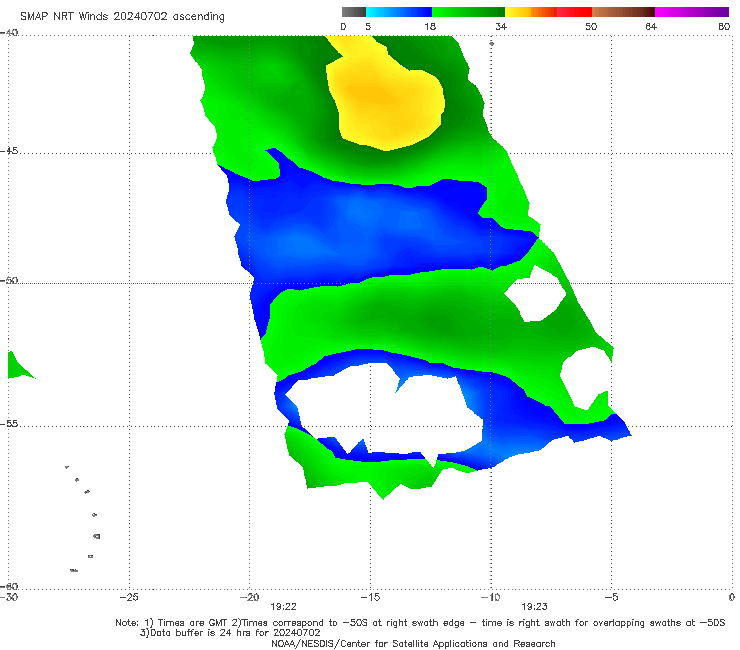Click the brown 50-64 segment of the color bar
This screenshot has width=740, height=650.
[x=623, y=12]
